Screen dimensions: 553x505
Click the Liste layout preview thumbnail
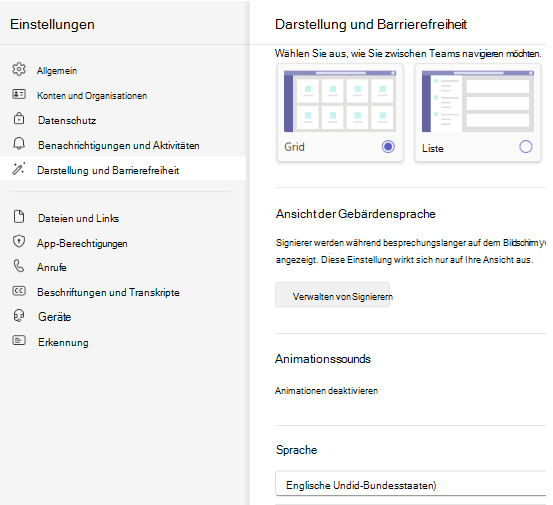tap(478, 101)
